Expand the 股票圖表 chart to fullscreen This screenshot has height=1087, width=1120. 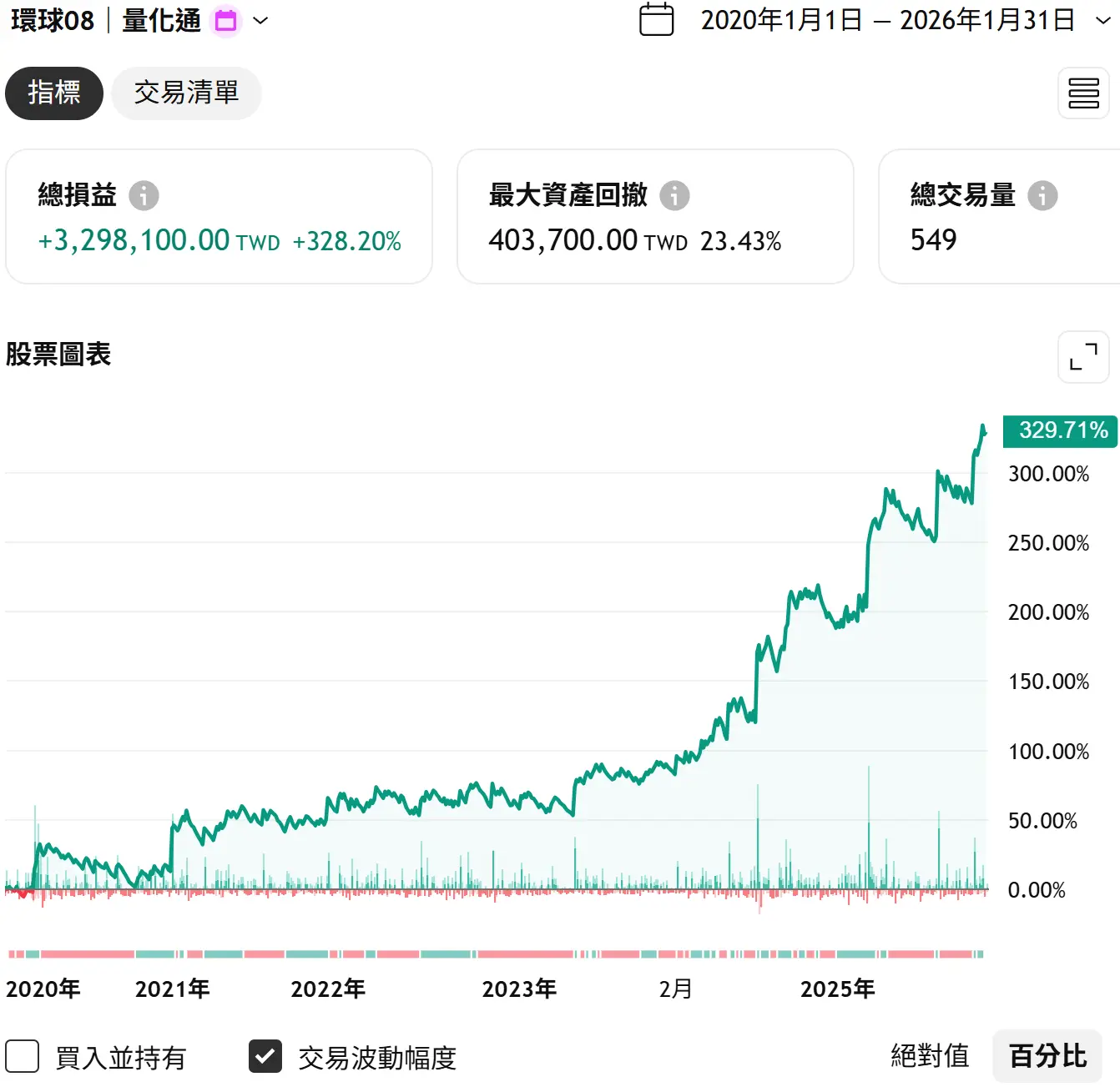coord(1083,357)
